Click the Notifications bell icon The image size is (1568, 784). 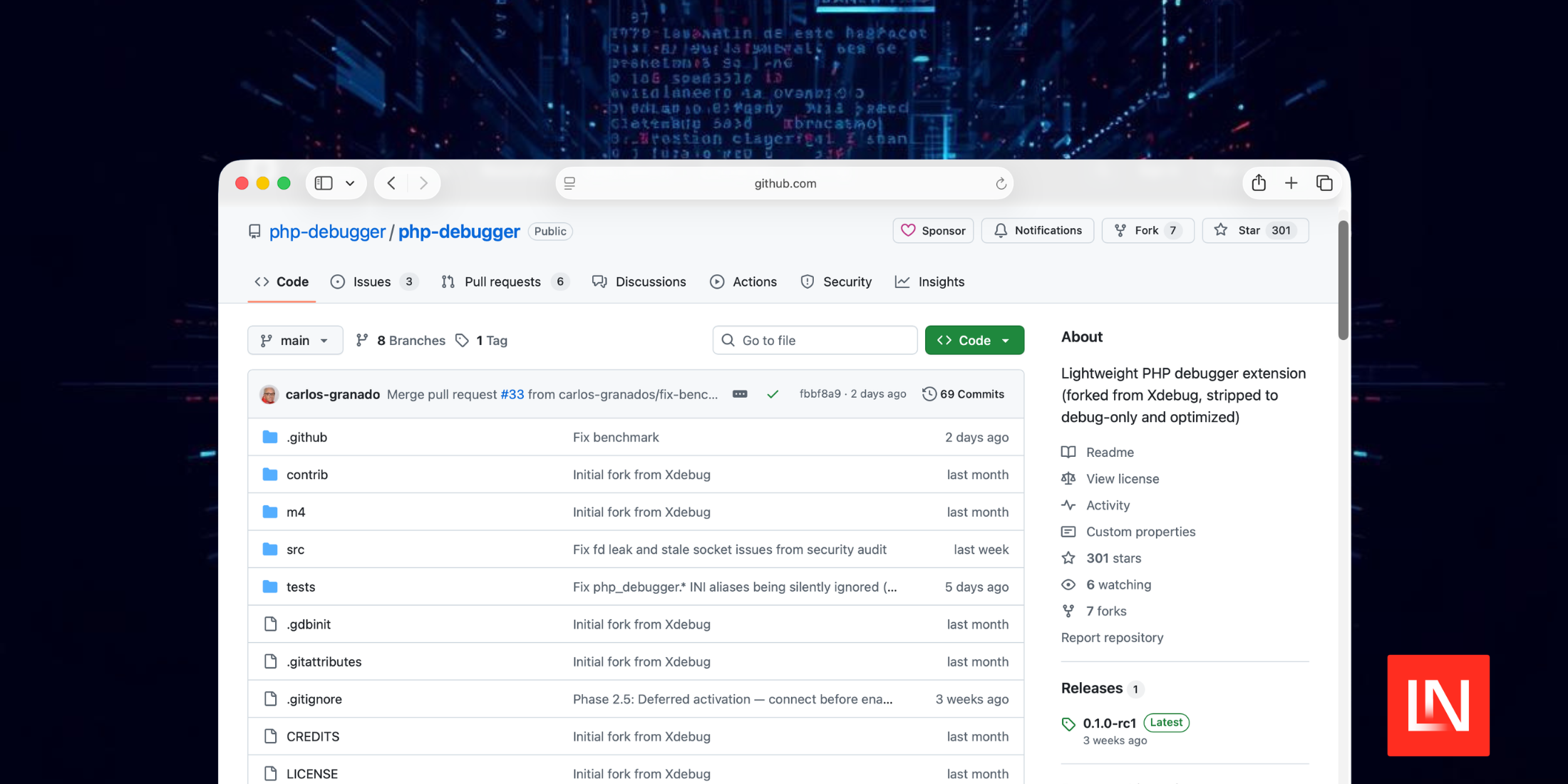tap(999, 230)
